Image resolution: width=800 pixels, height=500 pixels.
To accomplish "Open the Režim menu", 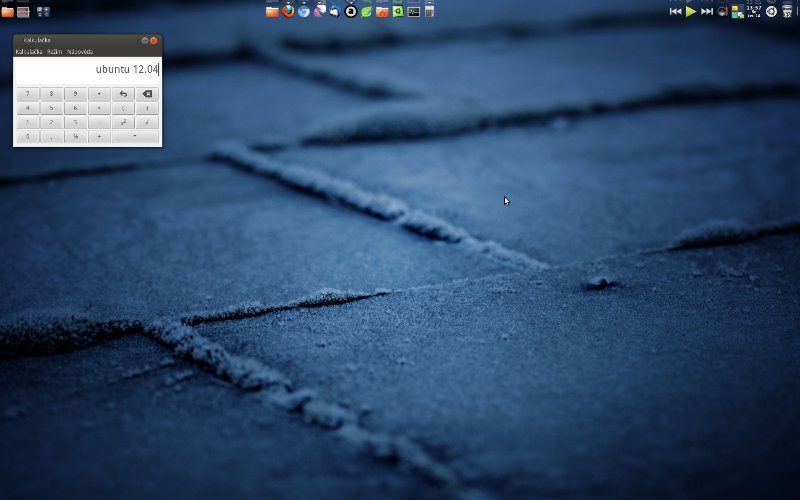I will coord(54,51).
